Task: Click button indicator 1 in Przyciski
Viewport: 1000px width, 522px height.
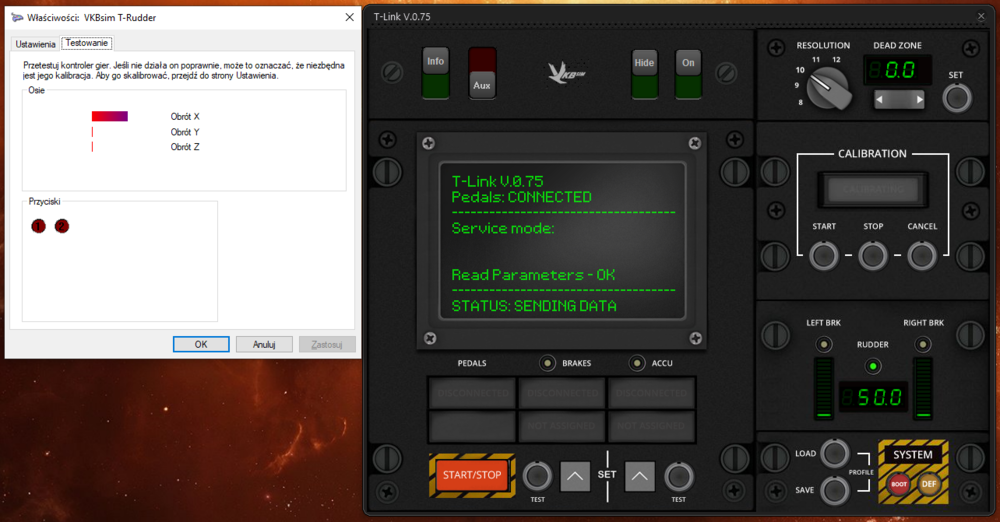Action: [x=38, y=226]
